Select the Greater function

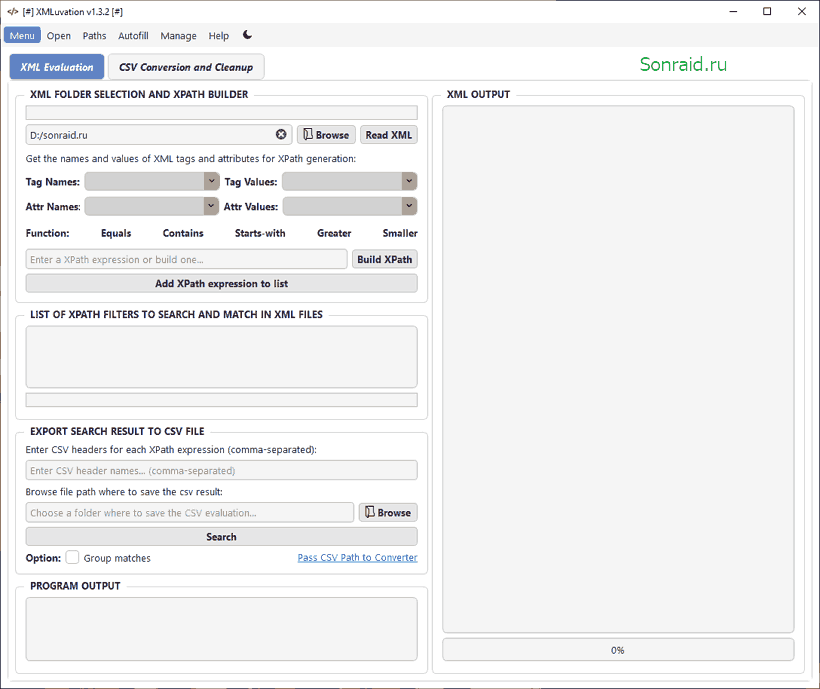point(334,233)
